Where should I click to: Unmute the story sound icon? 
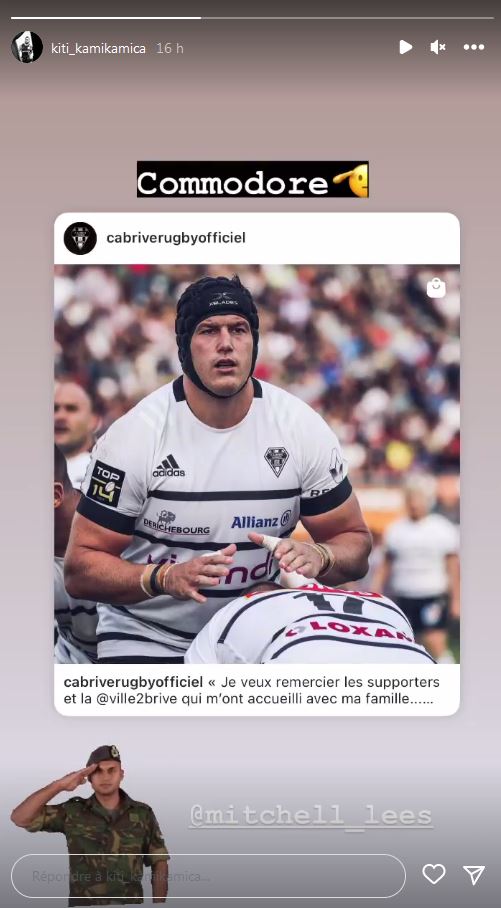[438, 47]
